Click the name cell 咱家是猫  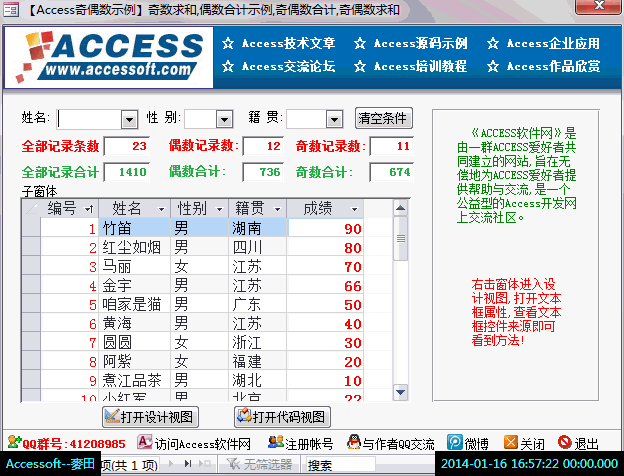click(135, 304)
